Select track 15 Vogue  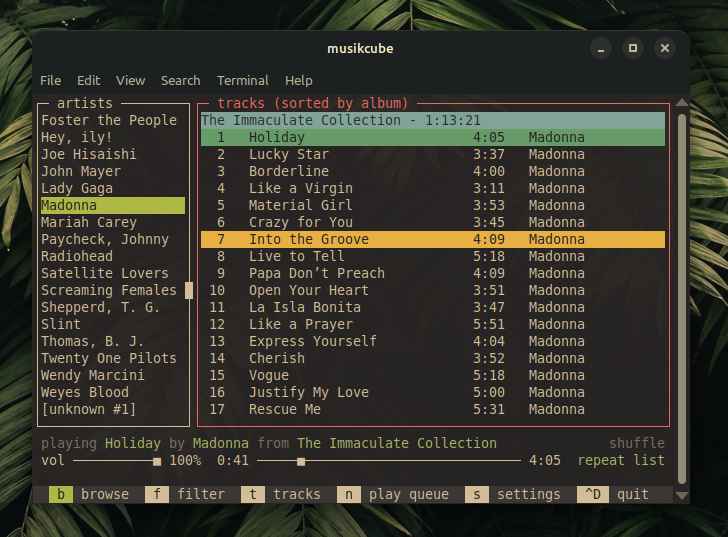click(433, 375)
